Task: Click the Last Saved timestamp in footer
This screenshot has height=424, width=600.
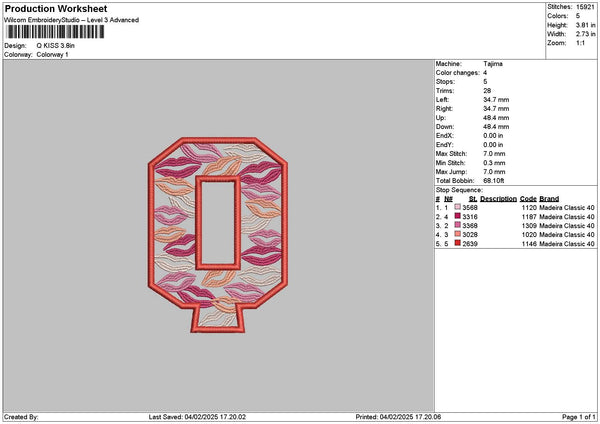Action: pyautogui.click(x=197, y=417)
